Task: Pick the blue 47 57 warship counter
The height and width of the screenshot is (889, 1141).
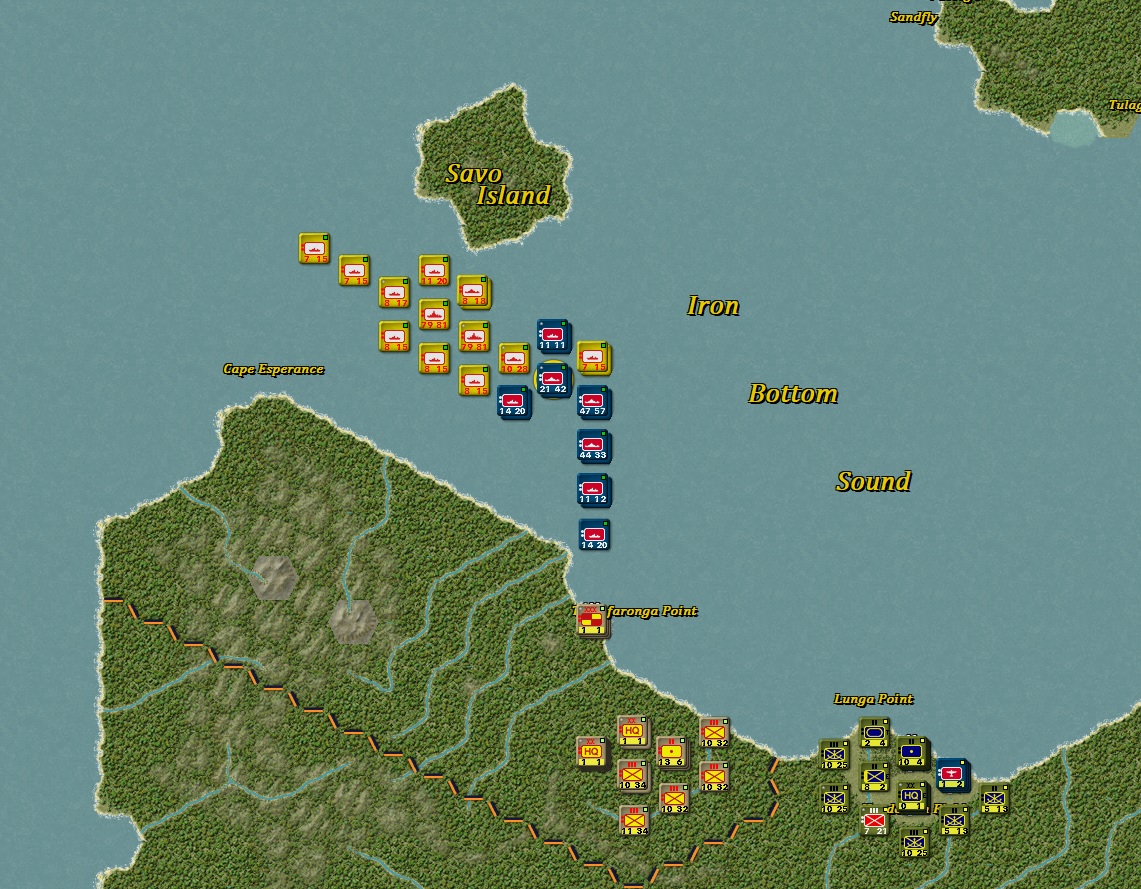Action: (593, 402)
